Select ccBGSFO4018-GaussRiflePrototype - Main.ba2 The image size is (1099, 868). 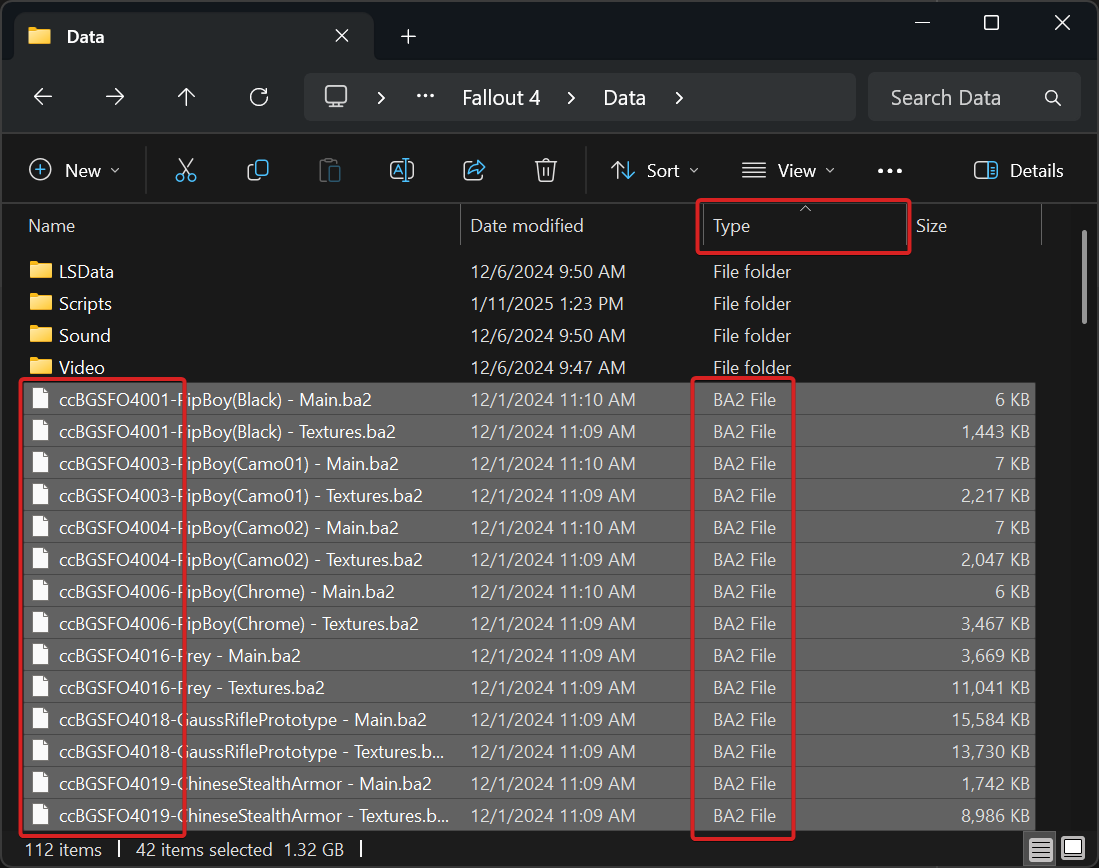[529, 719]
